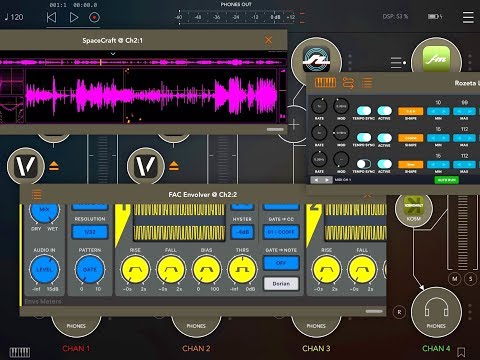The width and height of the screenshot is (480, 360).
Task: Show the on-screen keyboard icon
Action: coord(20,352)
